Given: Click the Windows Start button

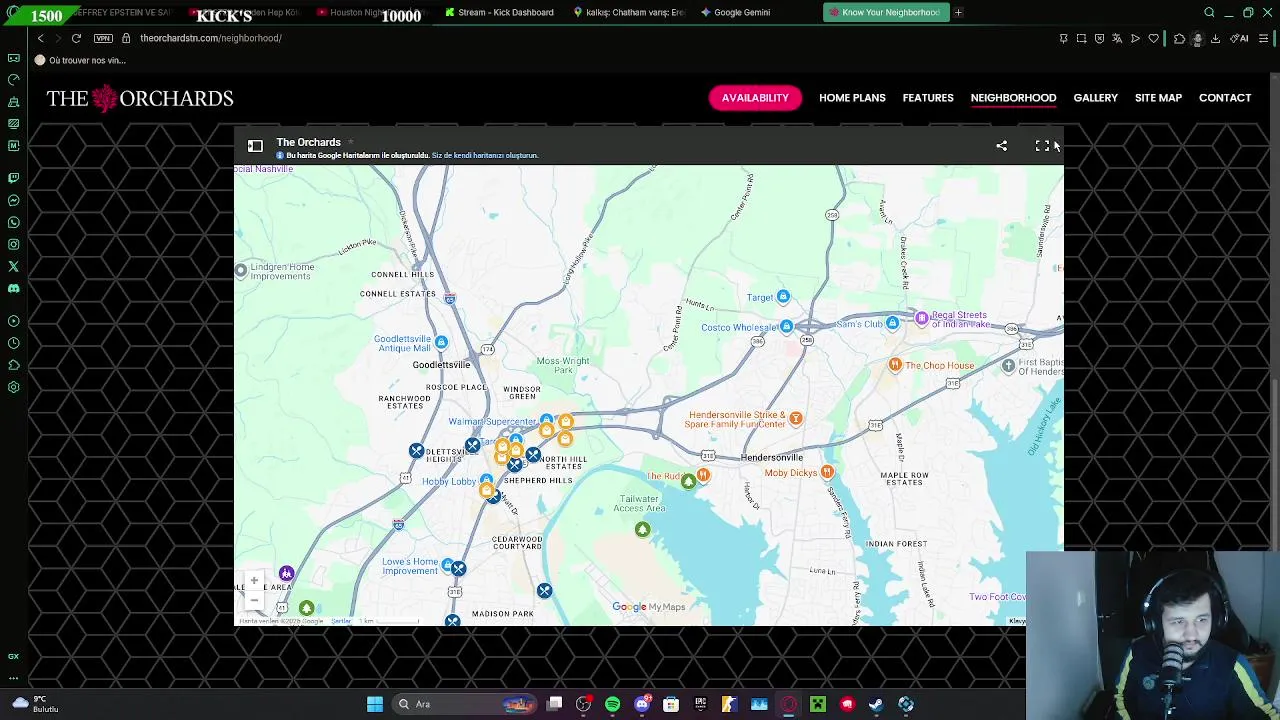Looking at the screenshot, I should (x=374, y=704).
